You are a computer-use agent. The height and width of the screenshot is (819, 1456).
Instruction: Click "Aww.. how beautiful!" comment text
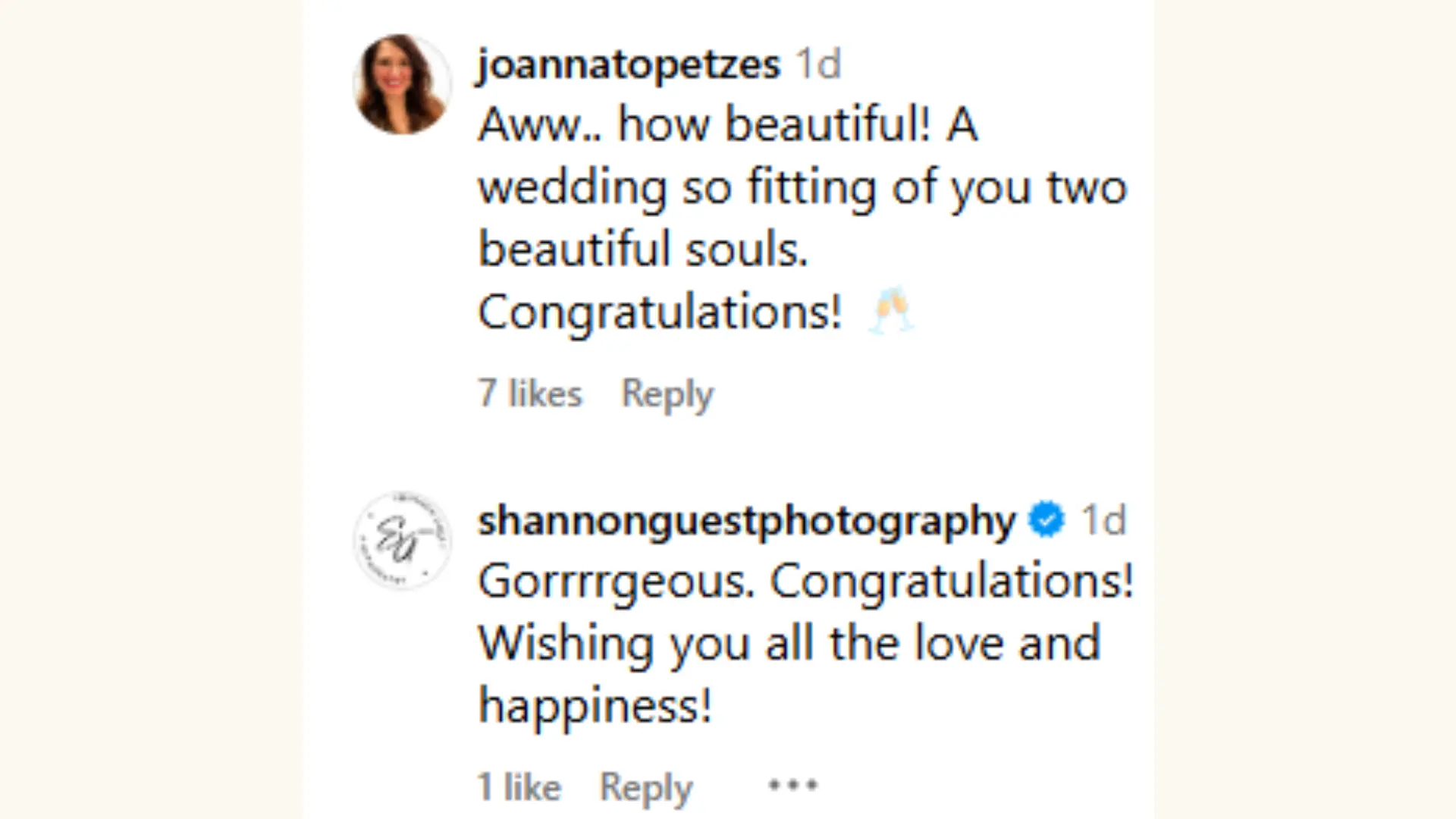[x=703, y=124]
